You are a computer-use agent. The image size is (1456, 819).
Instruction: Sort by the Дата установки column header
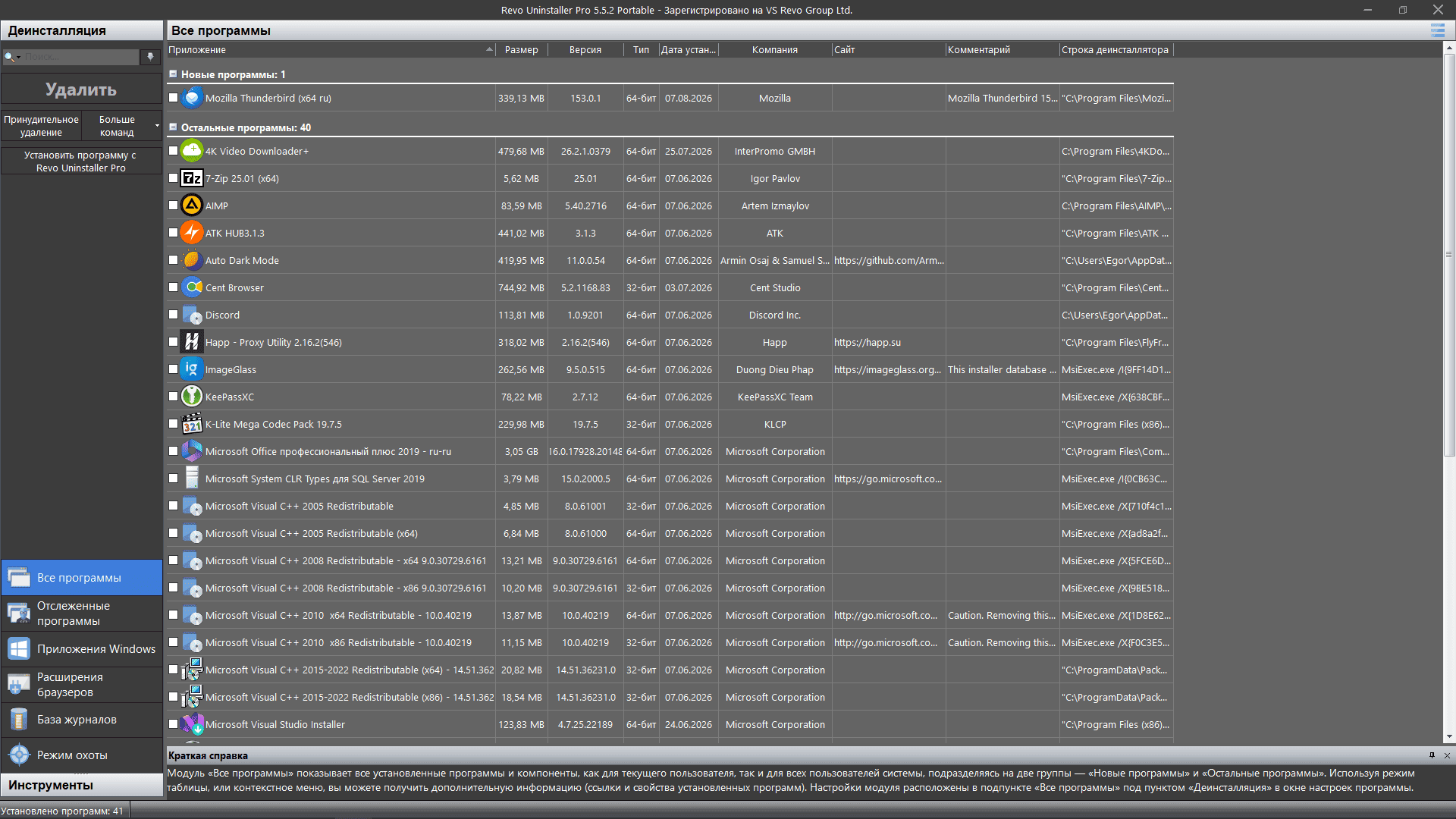pos(689,49)
